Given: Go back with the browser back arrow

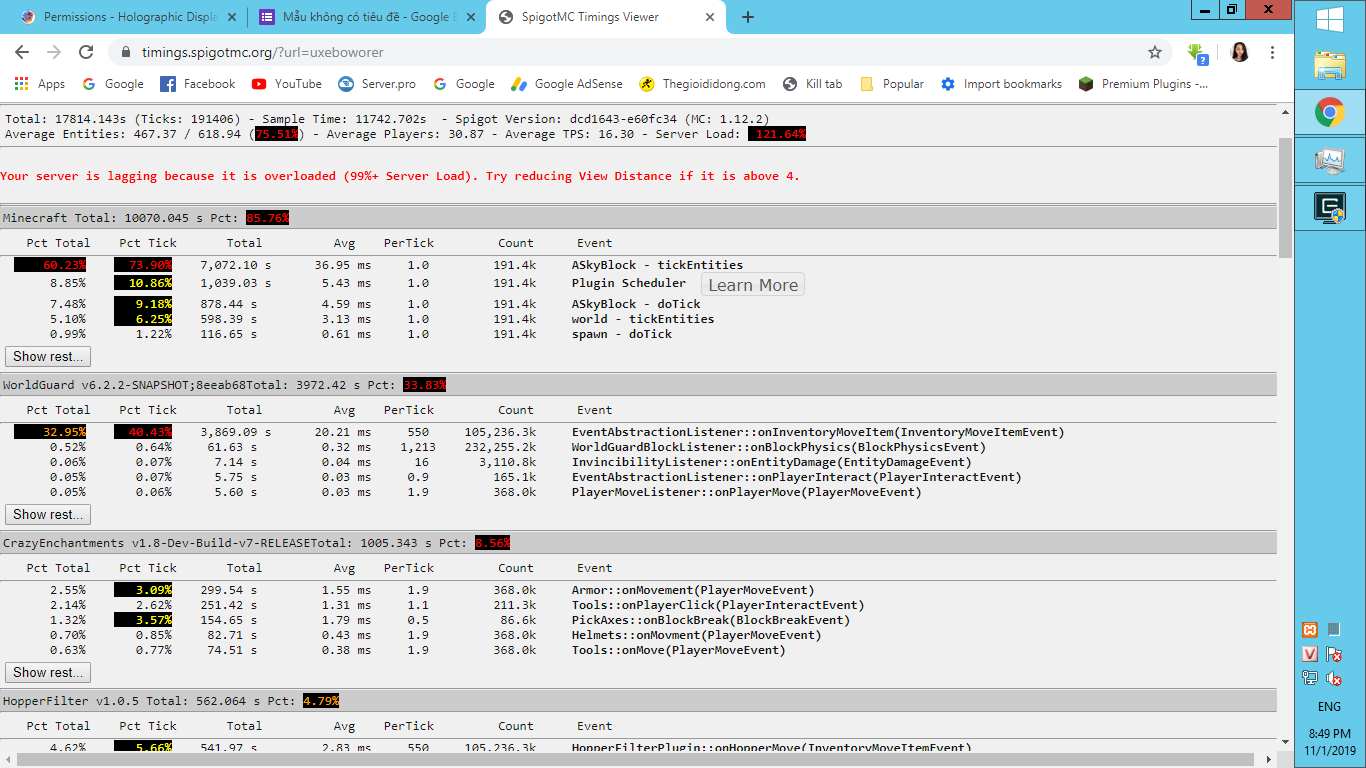Looking at the screenshot, I should 22,52.
